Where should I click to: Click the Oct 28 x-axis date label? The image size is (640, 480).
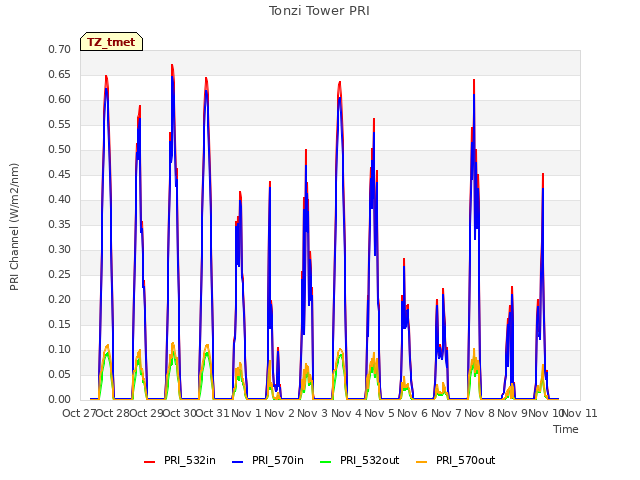tap(113, 413)
